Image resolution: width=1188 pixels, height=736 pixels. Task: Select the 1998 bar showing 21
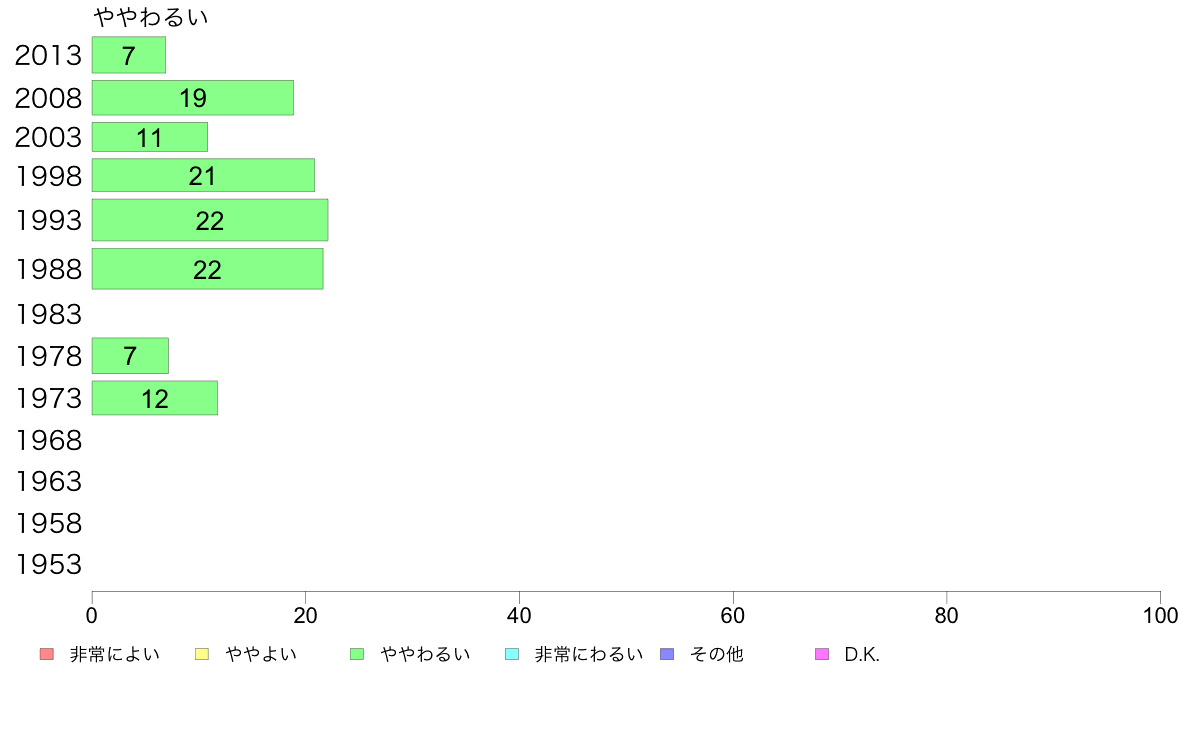coord(203,175)
